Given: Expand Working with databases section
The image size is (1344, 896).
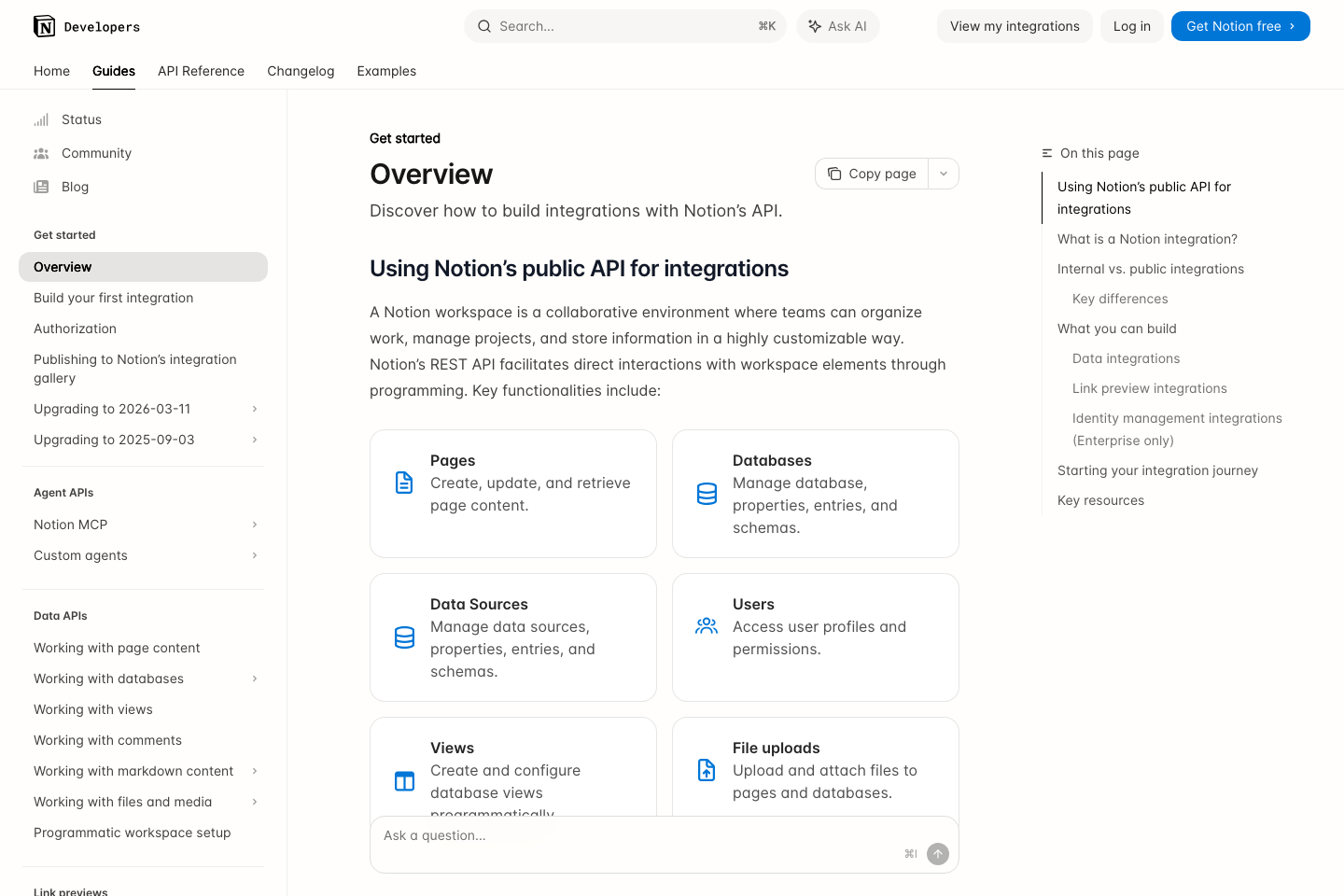Looking at the screenshot, I should click(255, 679).
